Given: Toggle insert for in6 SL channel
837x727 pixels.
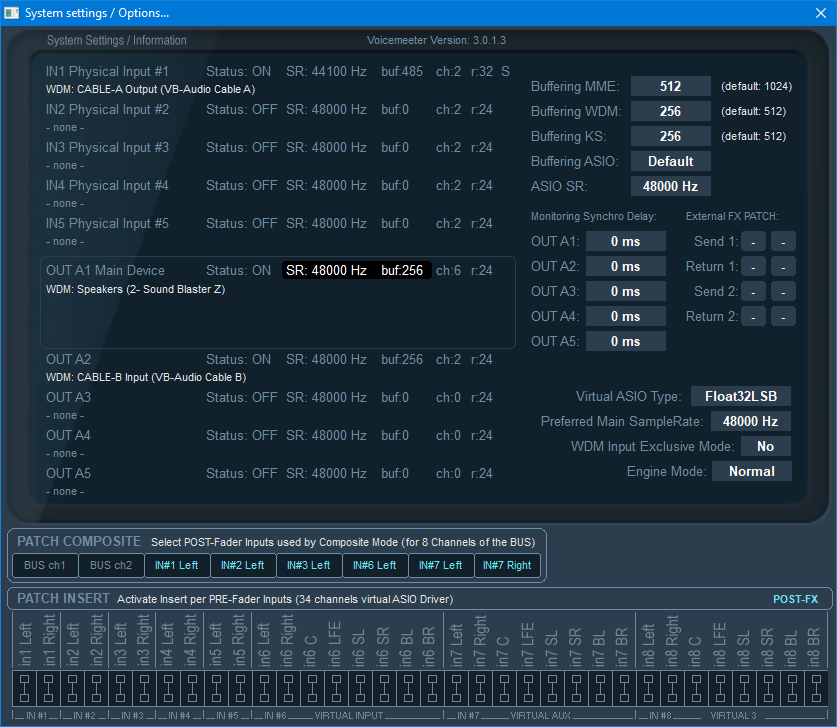Looking at the screenshot, I should coord(360,689).
